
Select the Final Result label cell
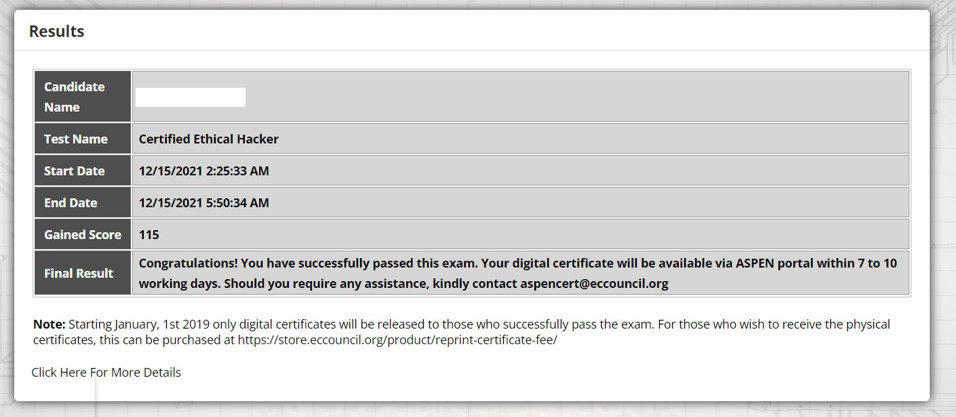[x=83, y=273]
